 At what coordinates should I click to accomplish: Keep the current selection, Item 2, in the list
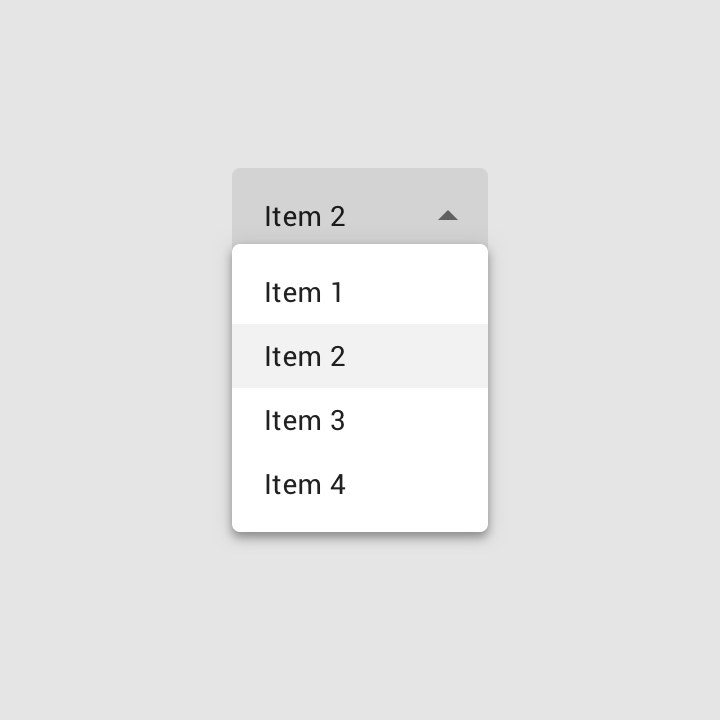click(359, 356)
